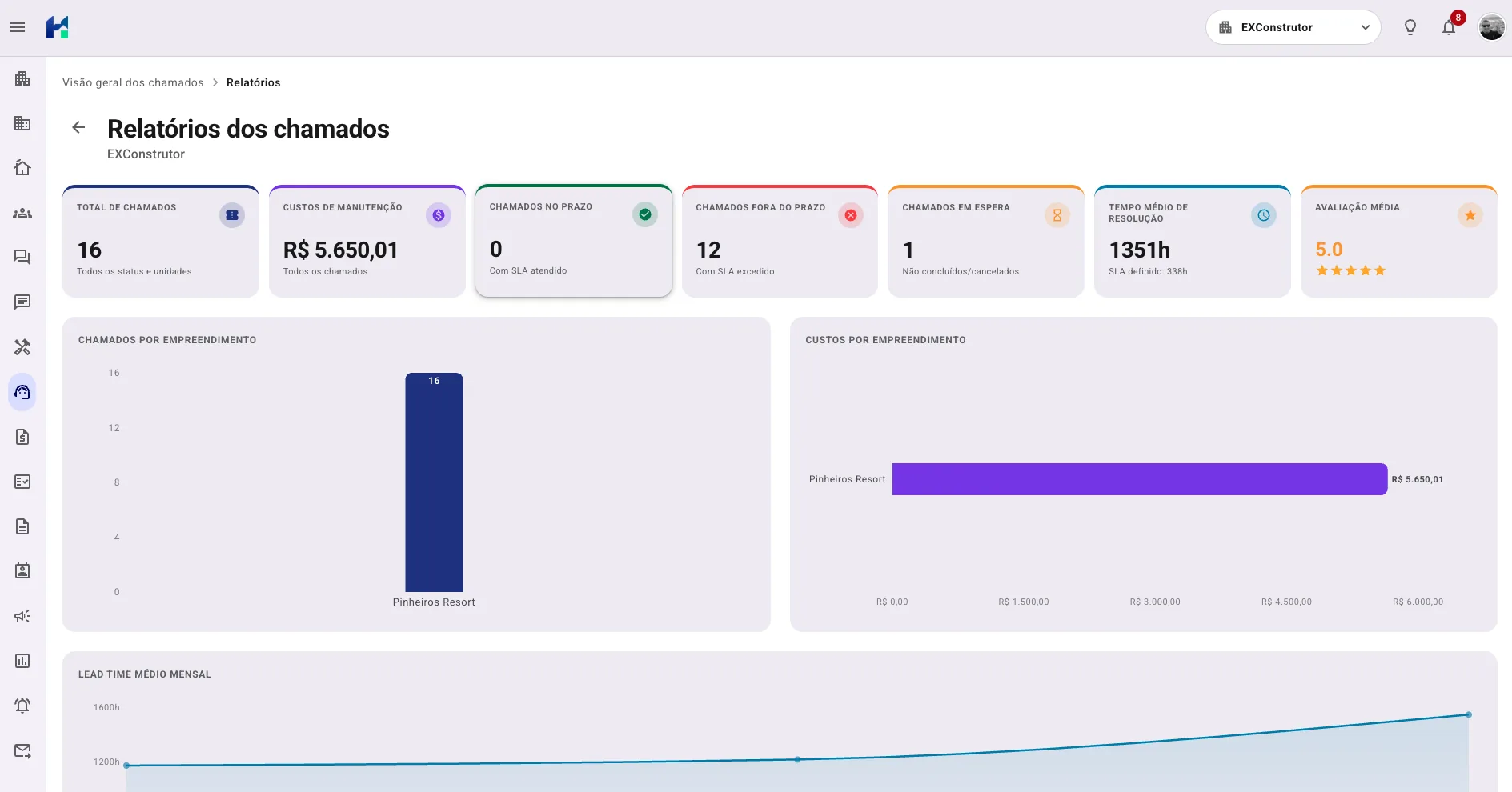Open the developments building sidebar icon
1512x792 pixels.
22,123
